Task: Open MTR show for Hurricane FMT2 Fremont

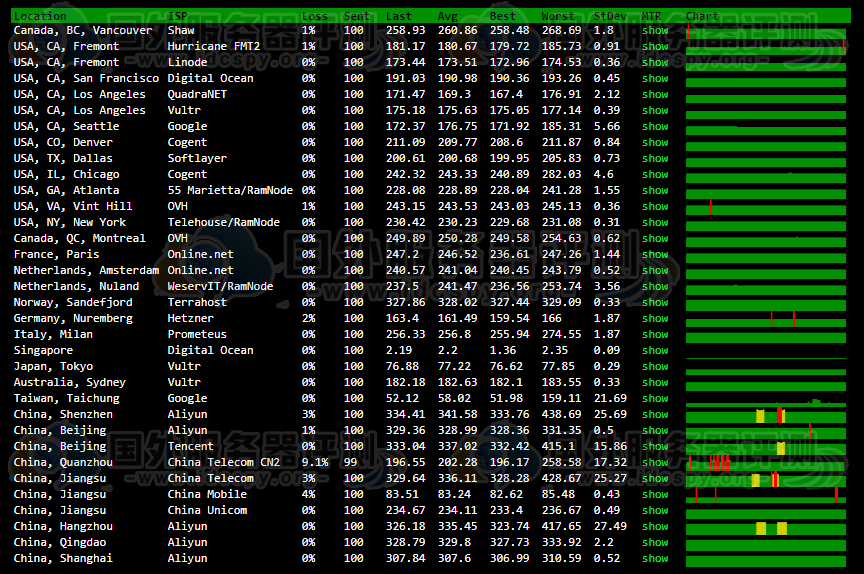Action: tap(655, 46)
